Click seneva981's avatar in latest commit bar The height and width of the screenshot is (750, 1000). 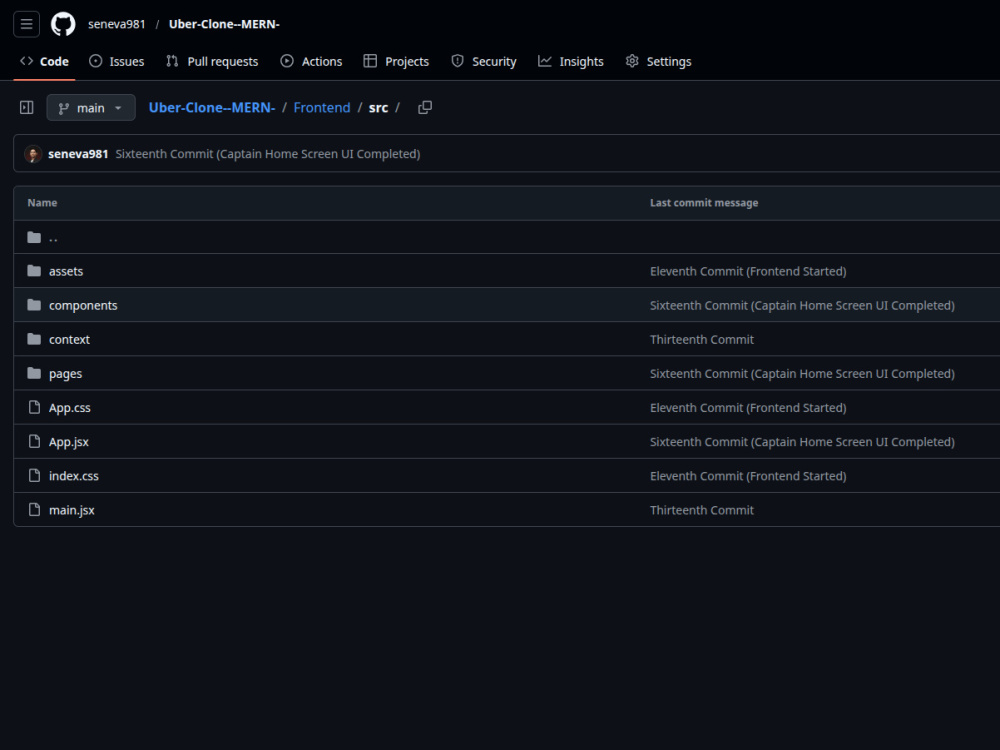(x=33, y=154)
